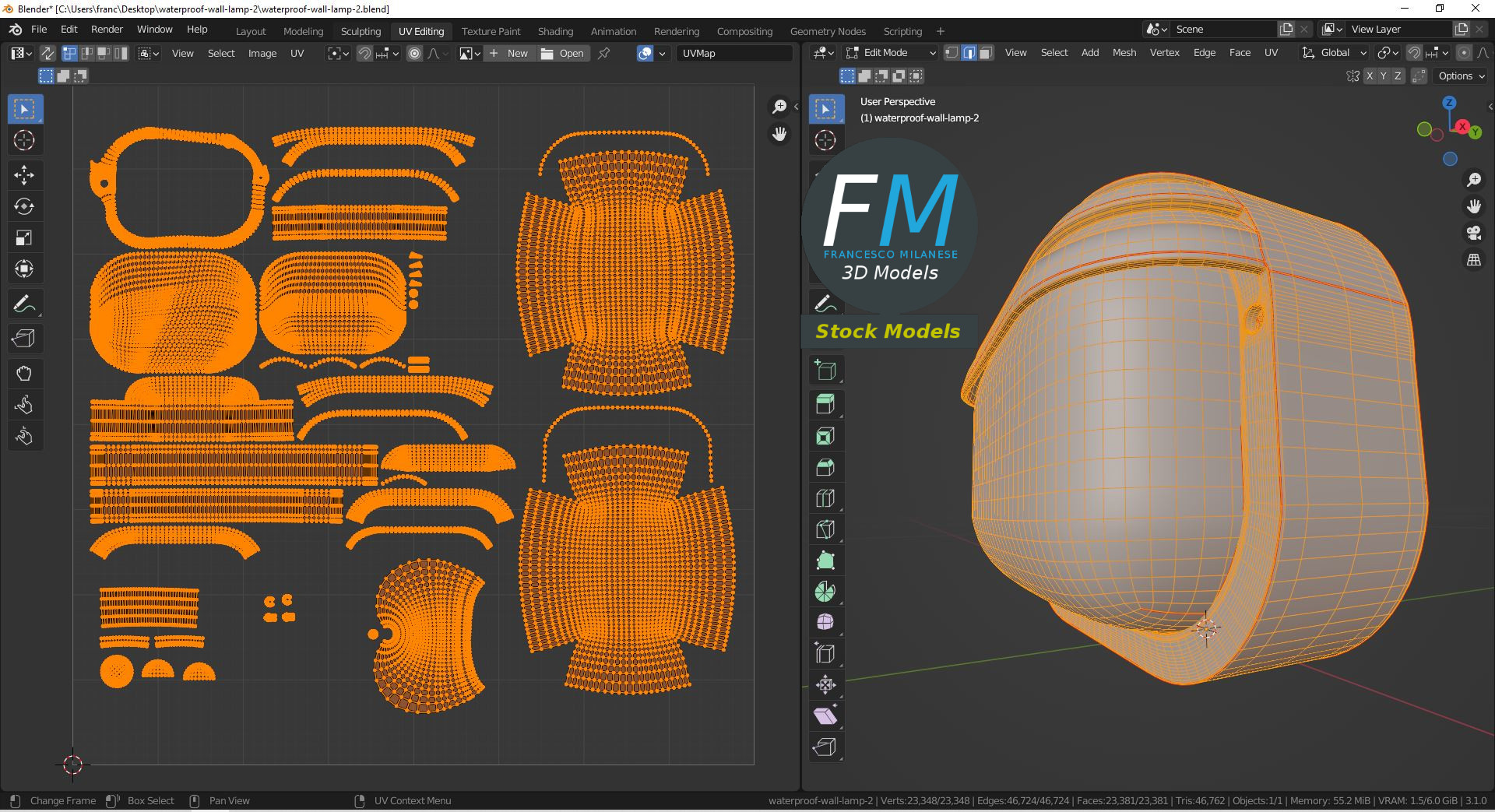This screenshot has height=812, width=1495.
Task: Select the Knife tool
Action: tap(825, 529)
